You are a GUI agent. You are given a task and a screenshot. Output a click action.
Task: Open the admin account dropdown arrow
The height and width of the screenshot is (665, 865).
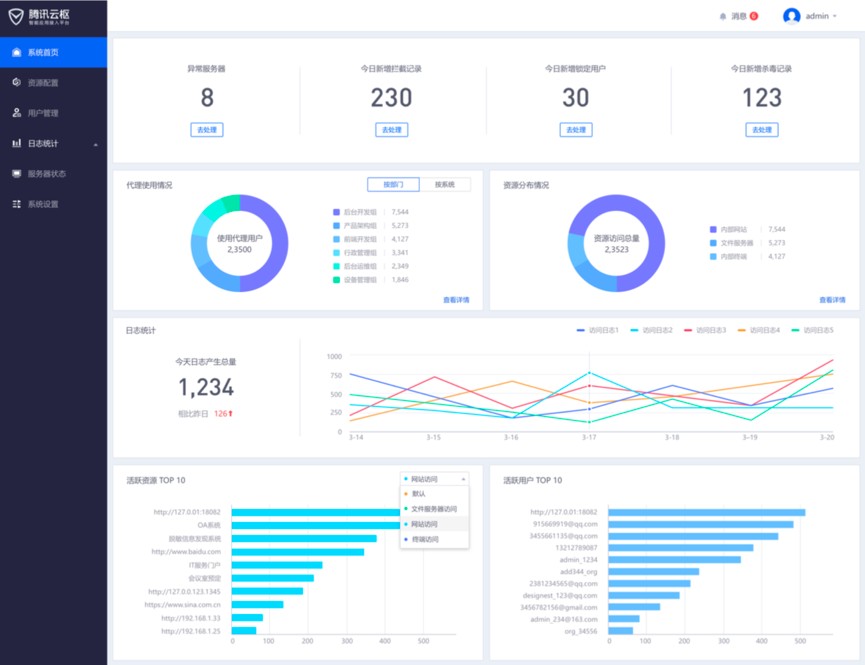(836, 17)
